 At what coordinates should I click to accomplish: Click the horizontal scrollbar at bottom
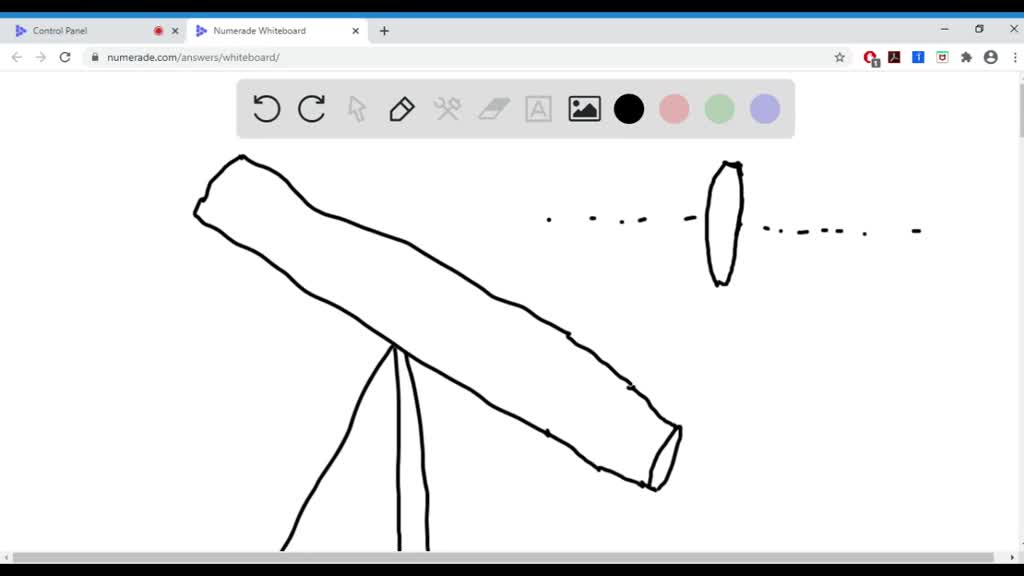[x=500, y=557]
